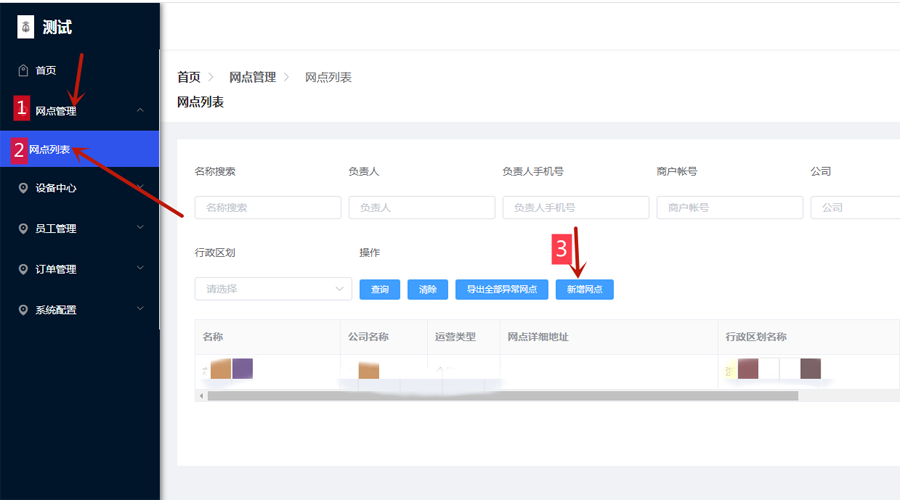This screenshot has height=500, width=900.
Task: Click the 查询 search button
Action: (x=380, y=289)
